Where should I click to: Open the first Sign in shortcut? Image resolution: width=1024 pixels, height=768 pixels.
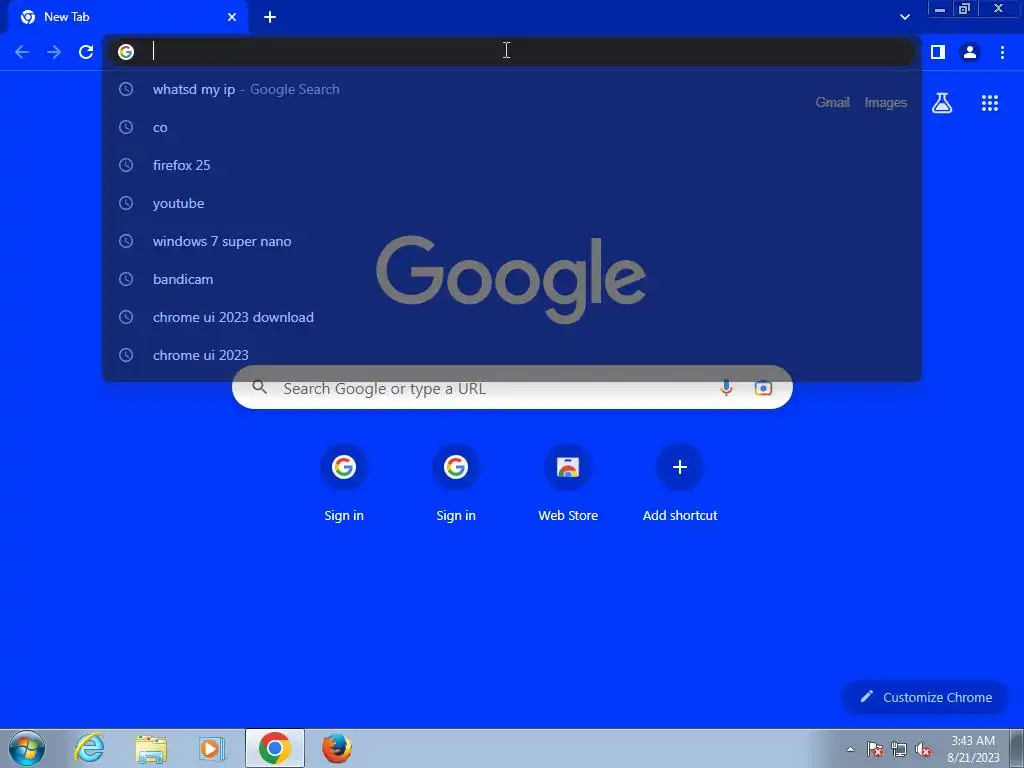[x=344, y=482]
